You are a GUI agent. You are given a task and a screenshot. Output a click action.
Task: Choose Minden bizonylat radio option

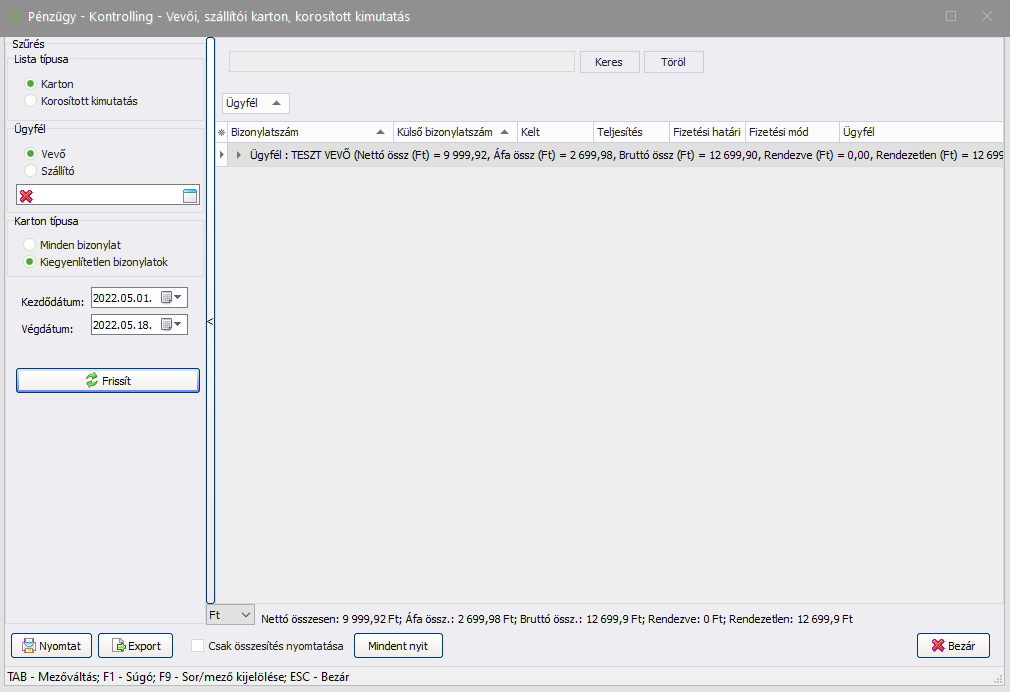pyautogui.click(x=31, y=245)
